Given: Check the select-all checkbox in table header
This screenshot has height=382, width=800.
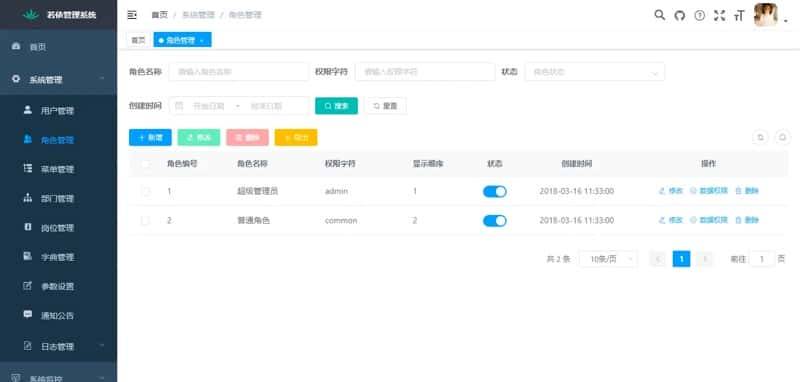Looking at the screenshot, I should click(x=146, y=164).
